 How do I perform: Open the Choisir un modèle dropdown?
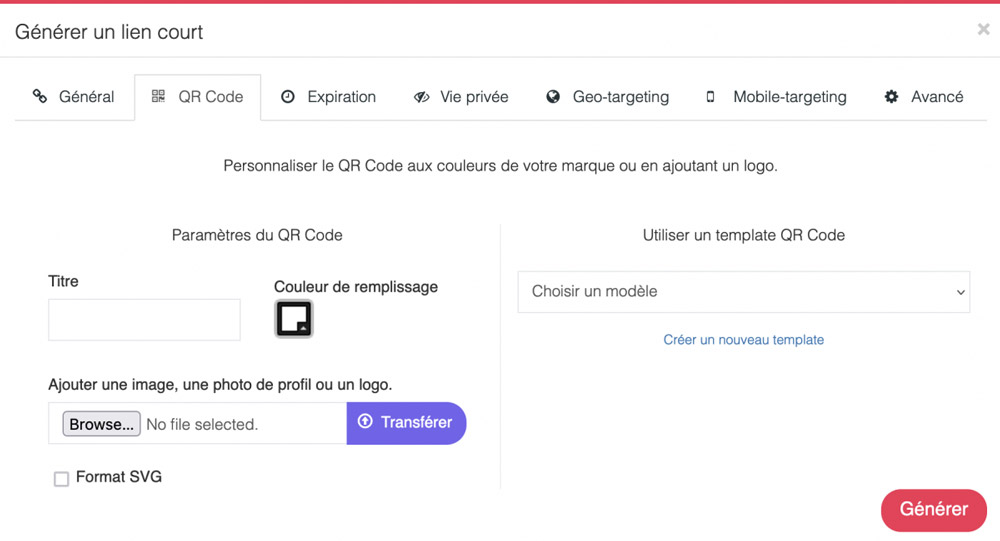pyautogui.click(x=744, y=292)
